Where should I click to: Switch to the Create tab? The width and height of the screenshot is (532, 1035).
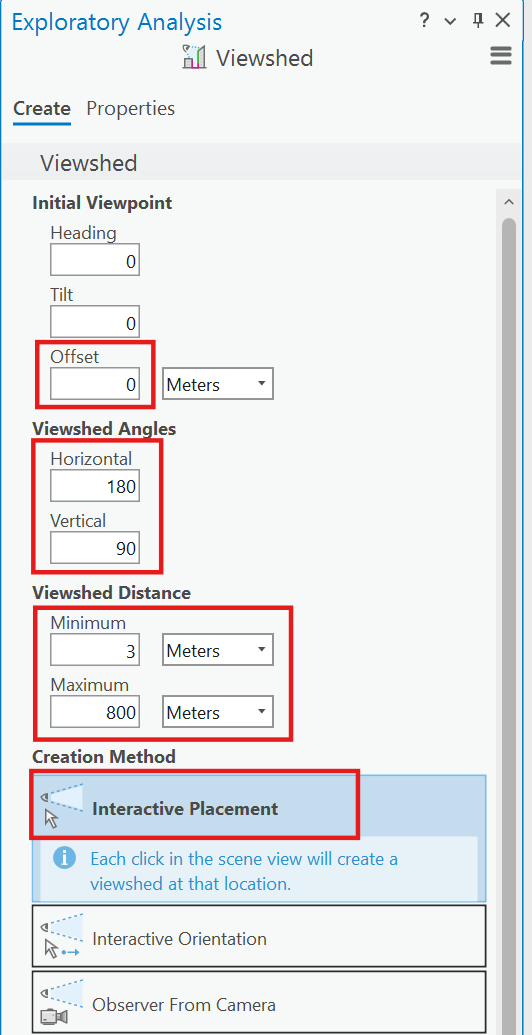pyautogui.click(x=42, y=108)
